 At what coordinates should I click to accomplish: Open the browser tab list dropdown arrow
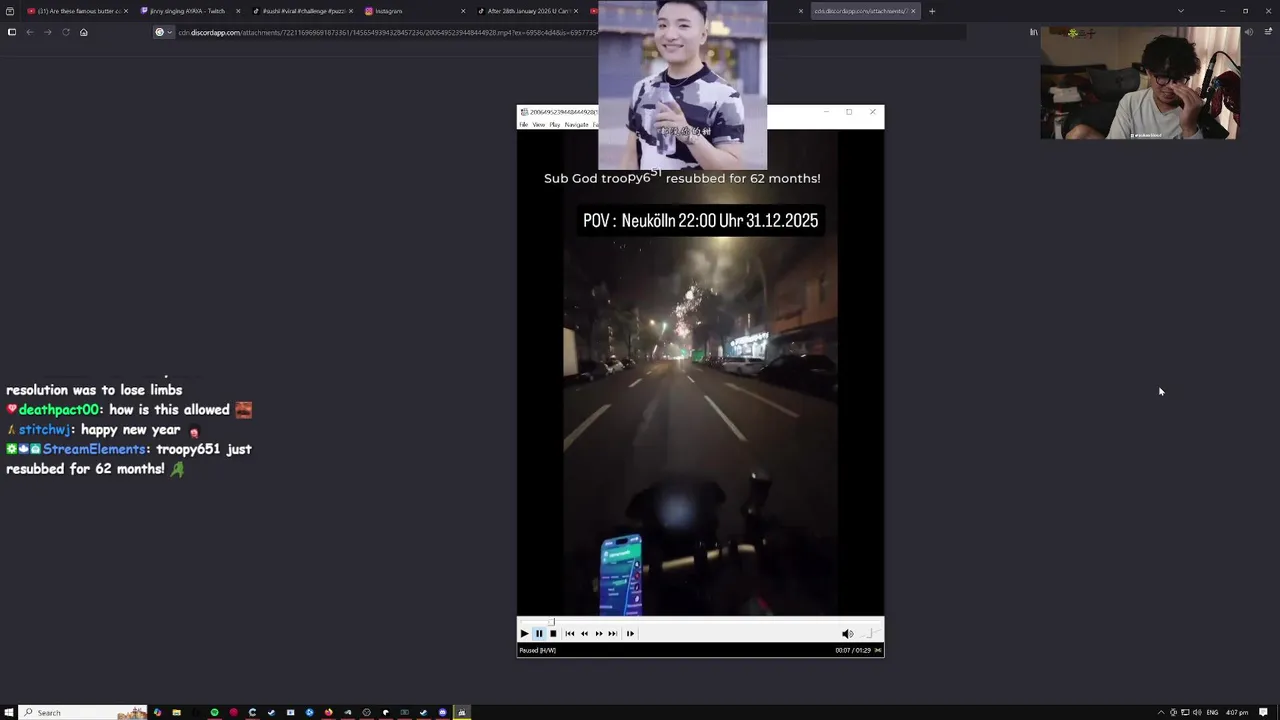pos(1181,11)
